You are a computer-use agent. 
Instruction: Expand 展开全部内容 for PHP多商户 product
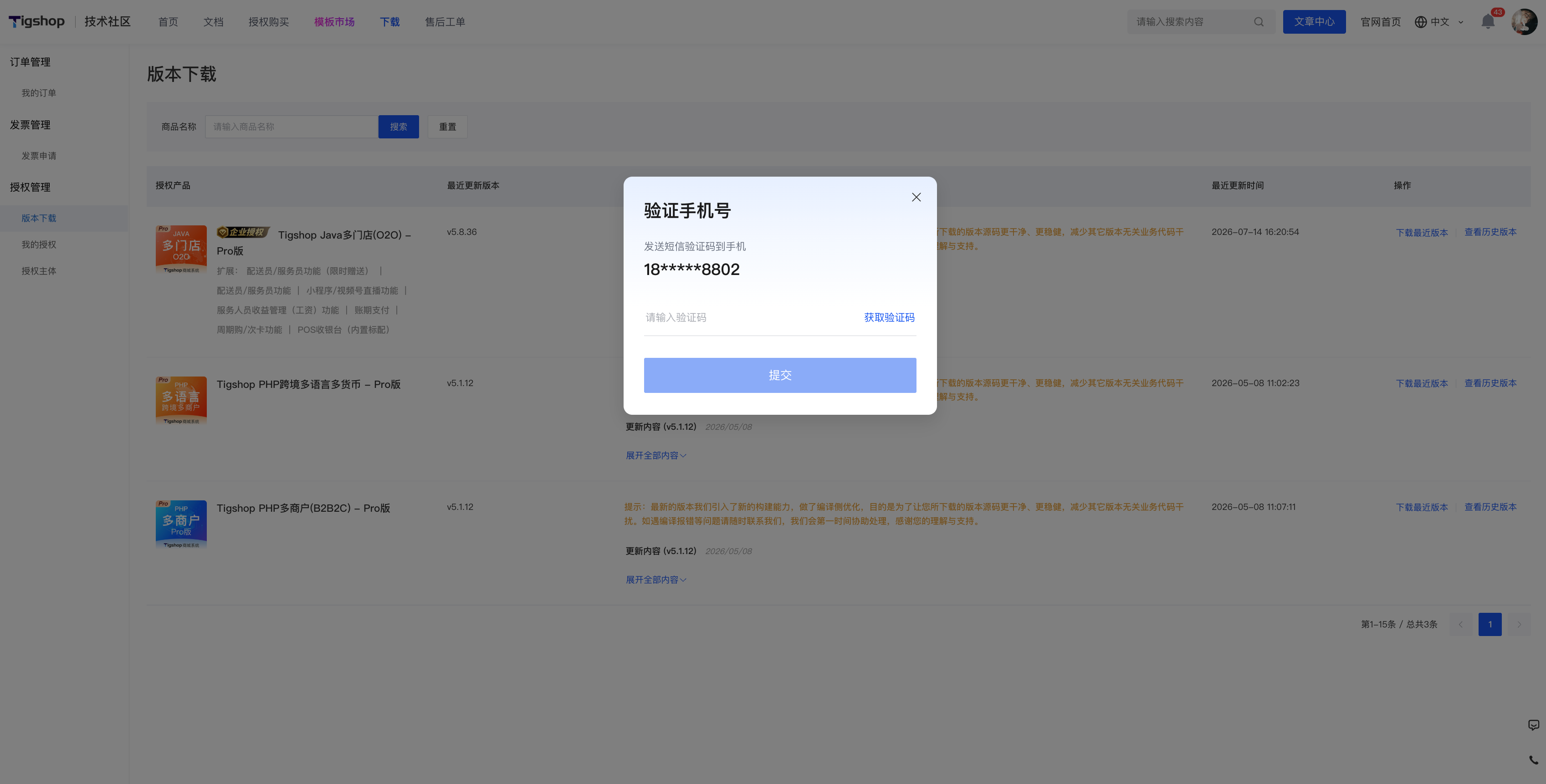[x=655, y=580]
